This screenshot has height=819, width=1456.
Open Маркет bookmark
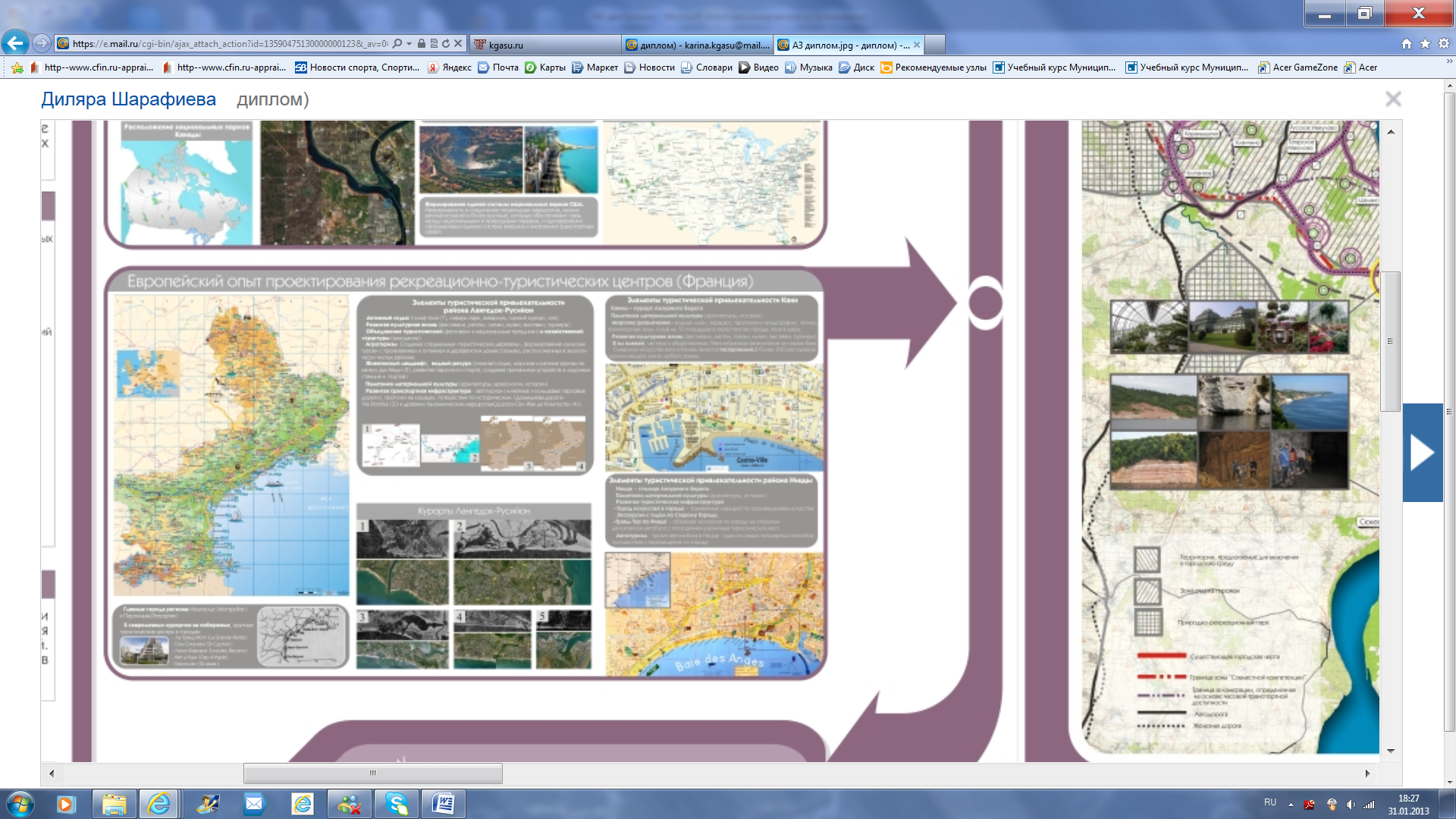coord(595,67)
